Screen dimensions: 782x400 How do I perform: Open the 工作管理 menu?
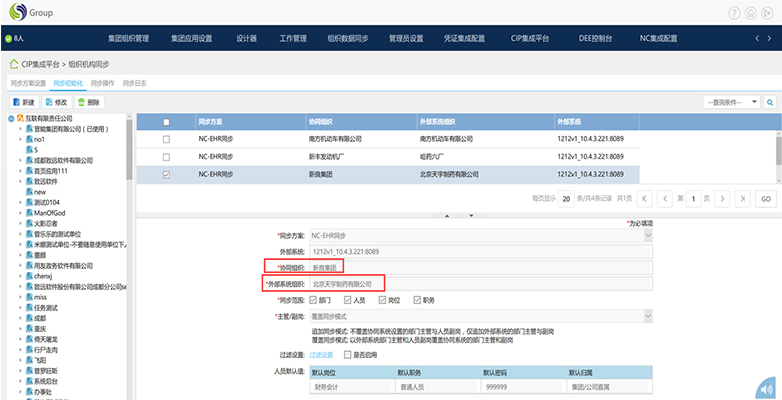(293, 38)
